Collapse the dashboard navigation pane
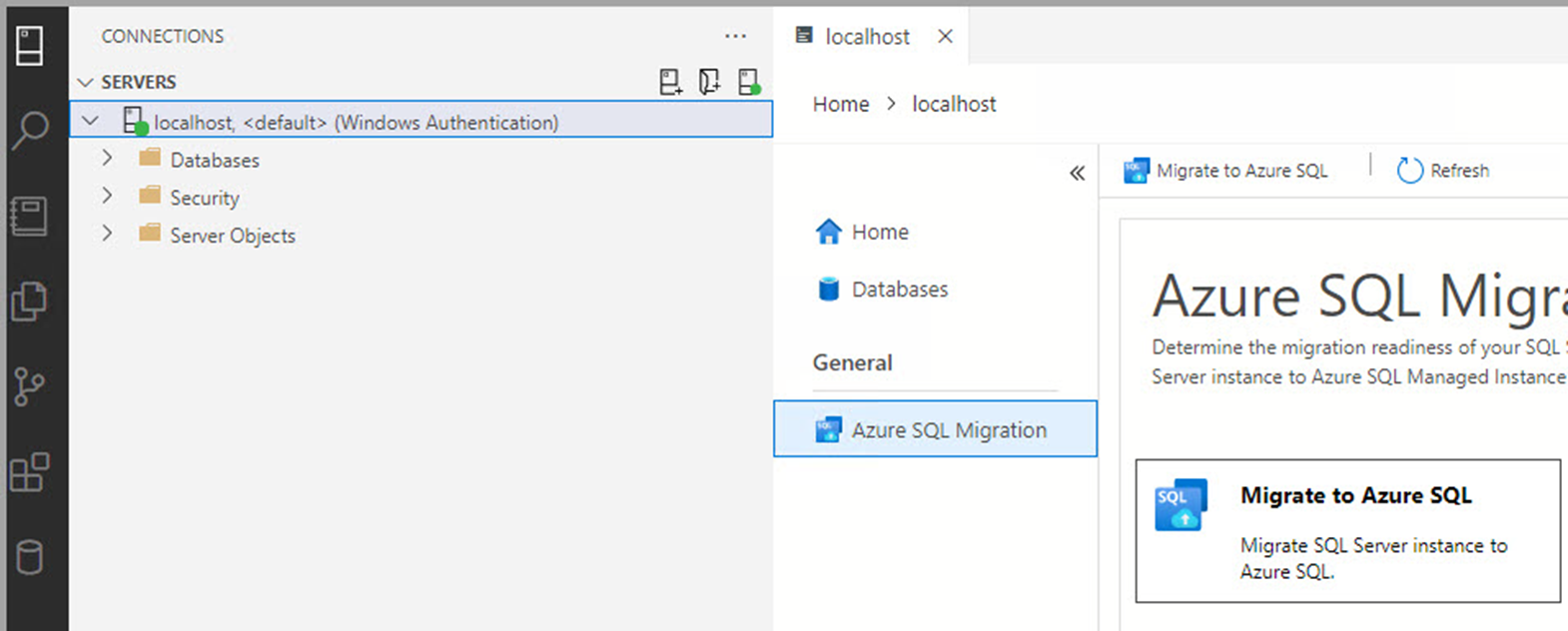1568x631 pixels. 1077,173
